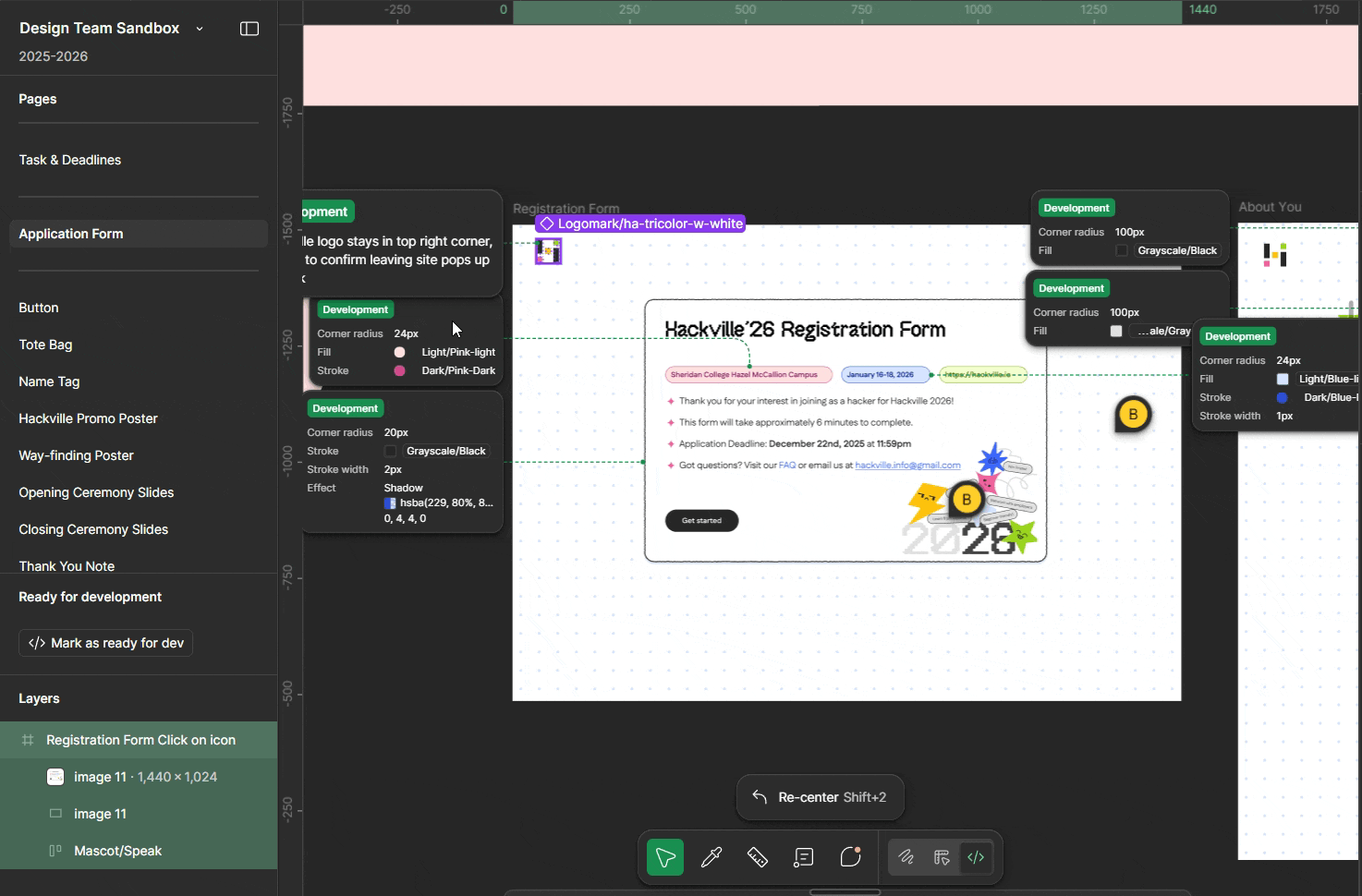Select the Logomark/ha-tricolor-w-white component label
This screenshot has width=1362, height=896.
coord(639,224)
